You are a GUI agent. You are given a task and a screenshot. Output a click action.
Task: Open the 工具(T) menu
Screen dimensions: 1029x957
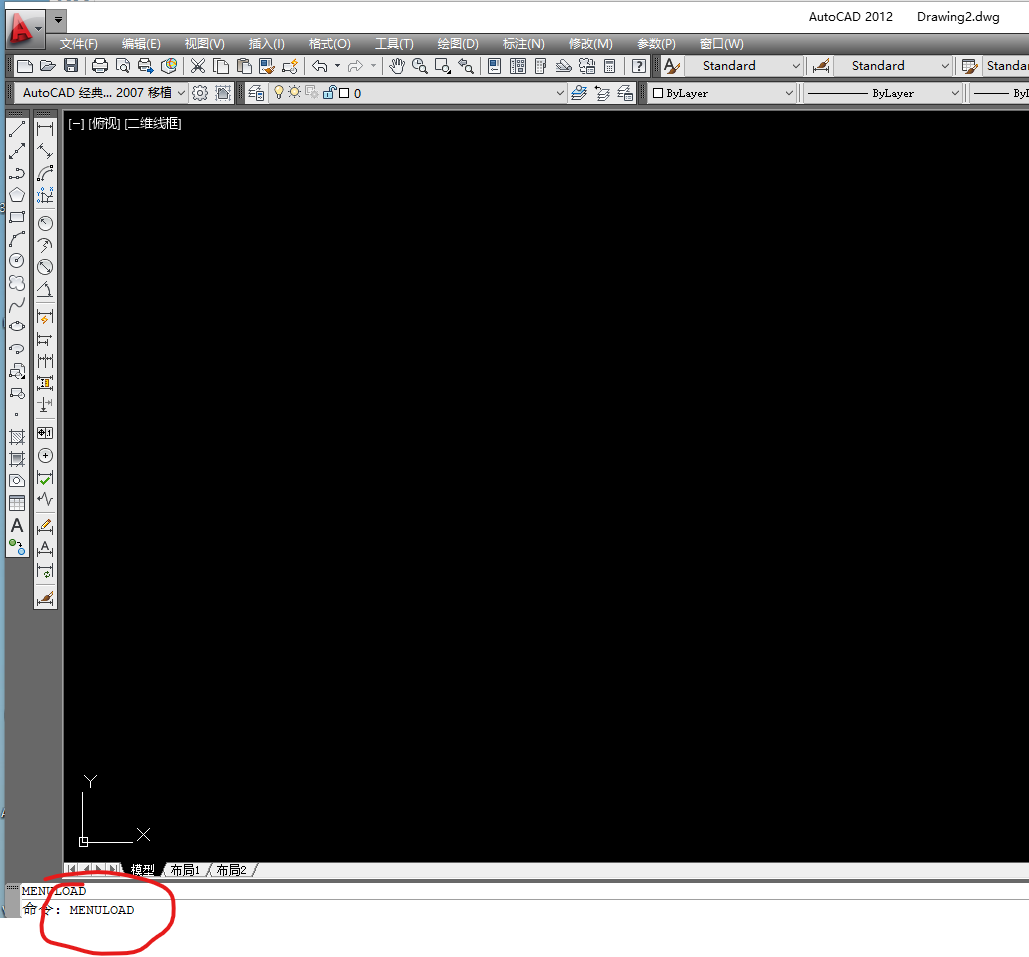(394, 44)
